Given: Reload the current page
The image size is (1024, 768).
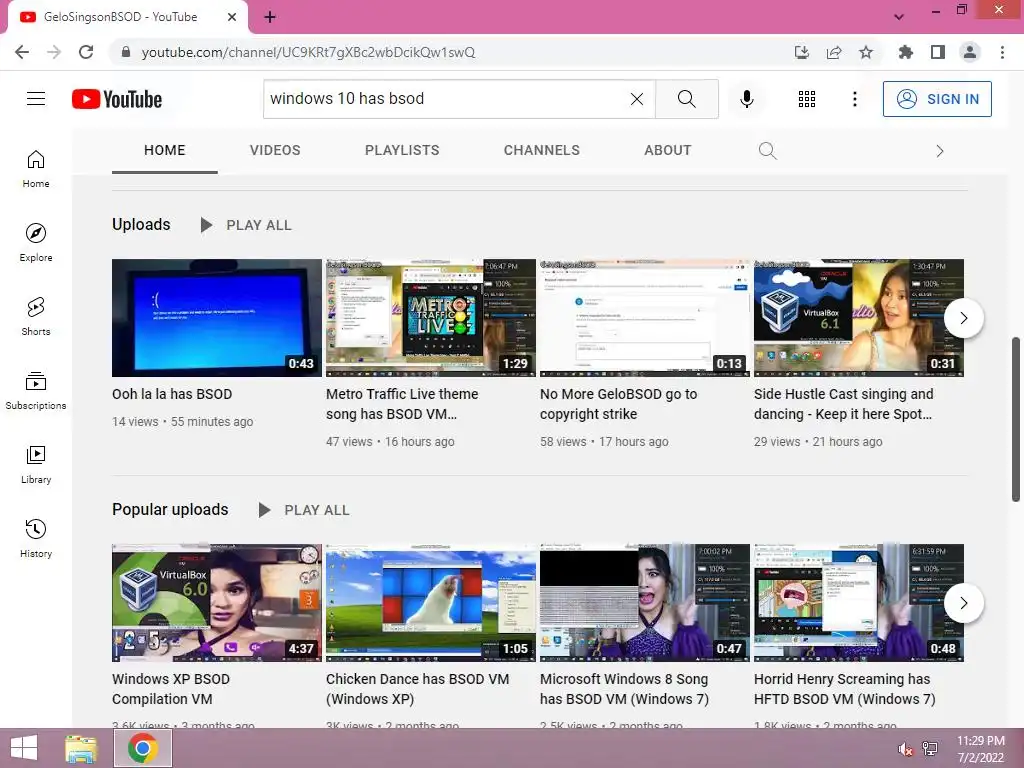Looking at the screenshot, I should (x=86, y=52).
